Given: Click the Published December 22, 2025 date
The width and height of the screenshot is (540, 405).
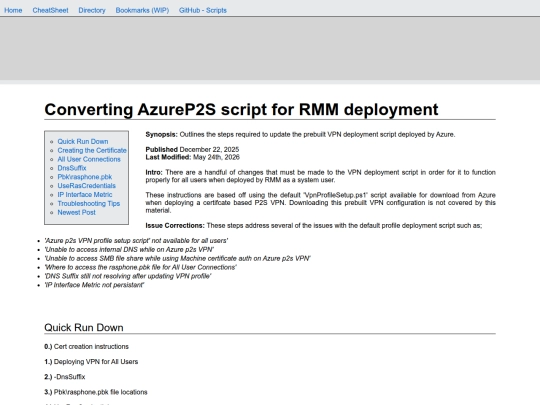Looking at the screenshot, I should [x=192, y=149].
